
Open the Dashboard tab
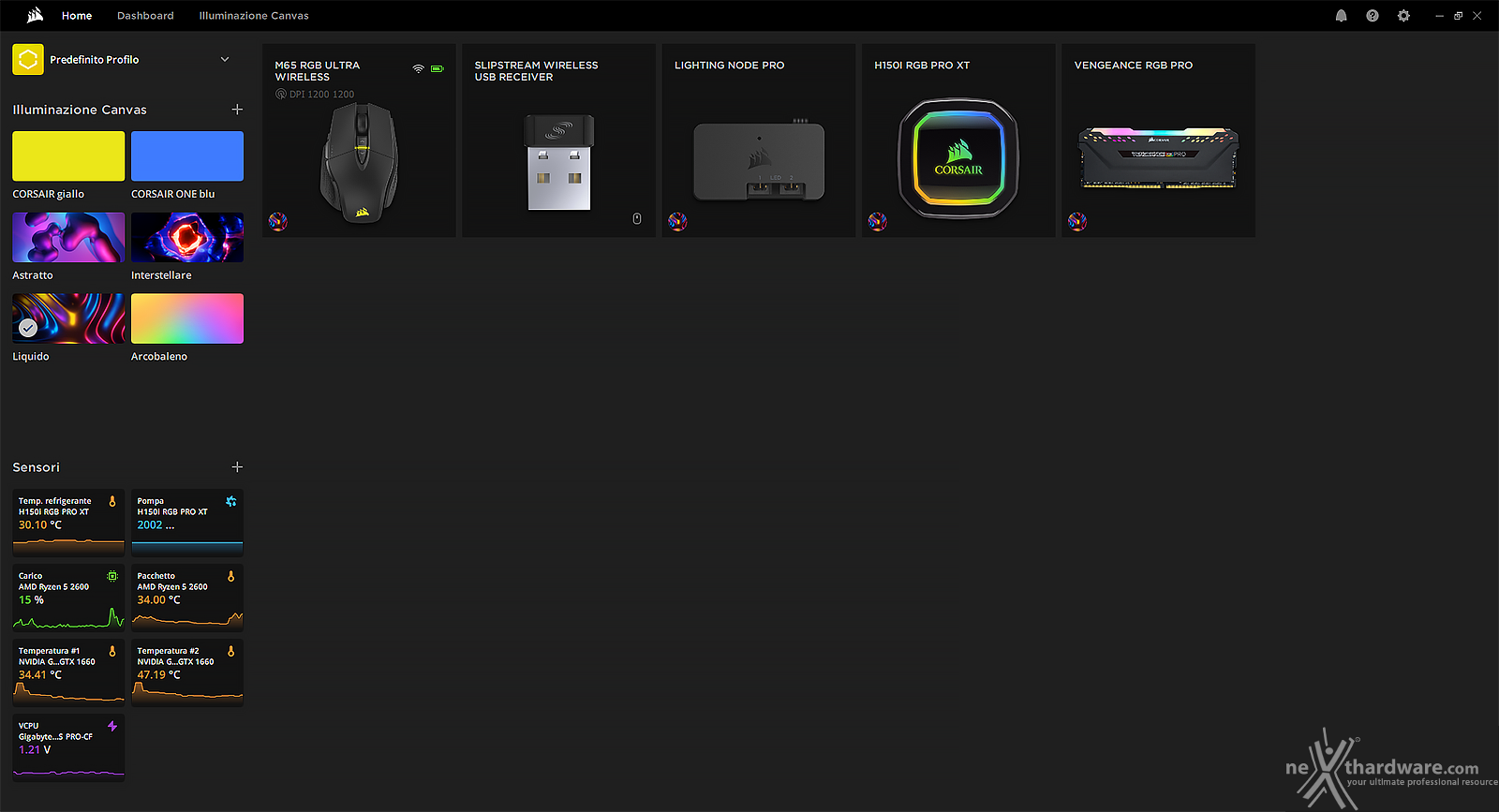click(x=145, y=16)
